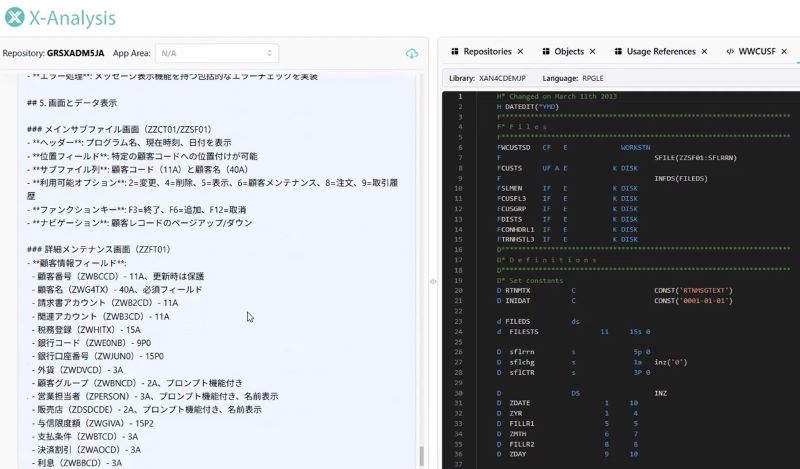Click the cloud download icon

[x=412, y=54]
